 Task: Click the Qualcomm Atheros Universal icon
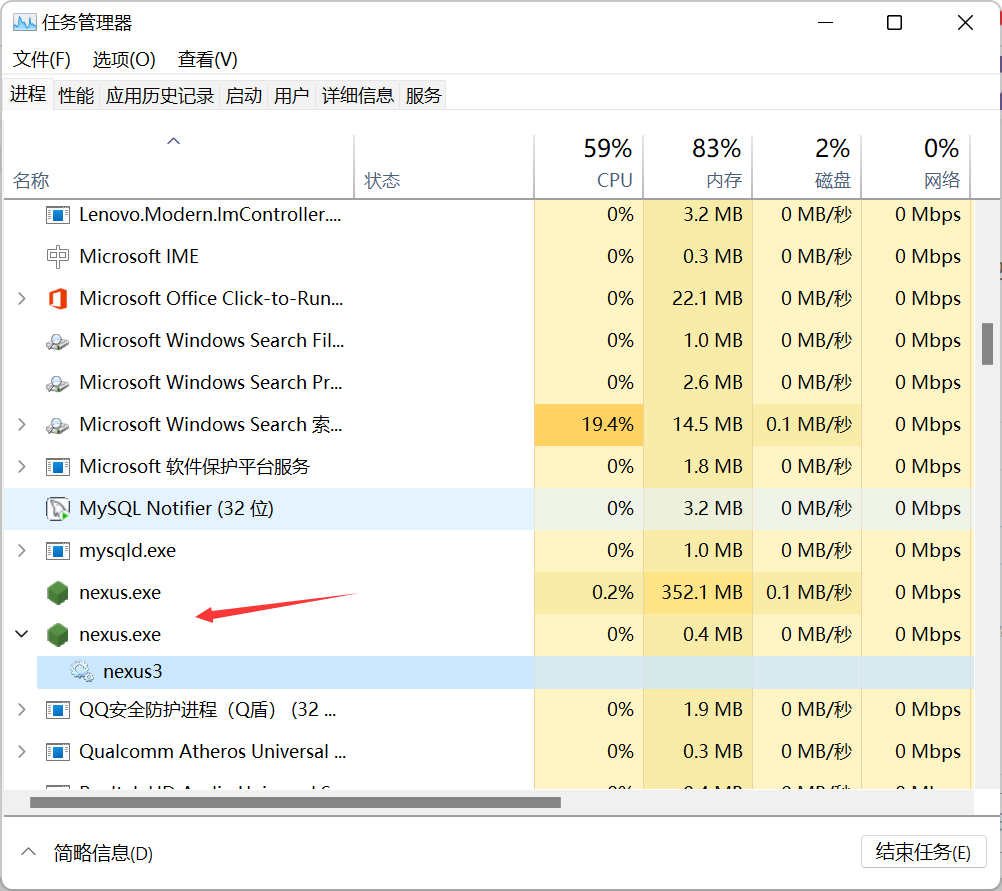[x=58, y=752]
